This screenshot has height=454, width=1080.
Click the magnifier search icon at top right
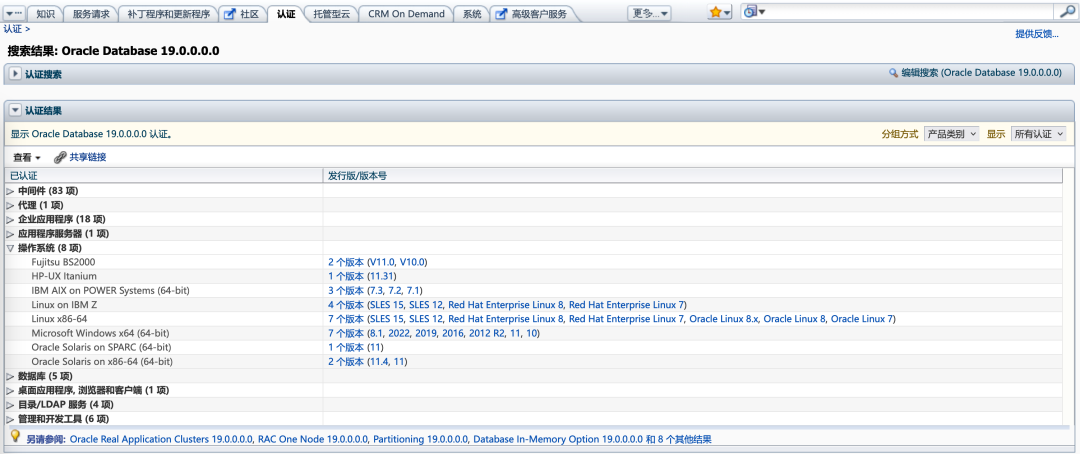[1065, 12]
